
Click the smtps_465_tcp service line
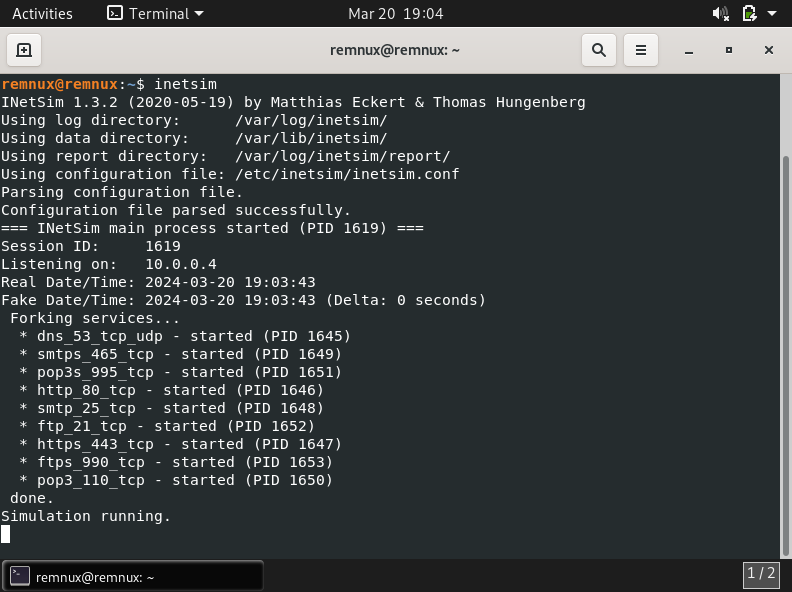point(180,354)
